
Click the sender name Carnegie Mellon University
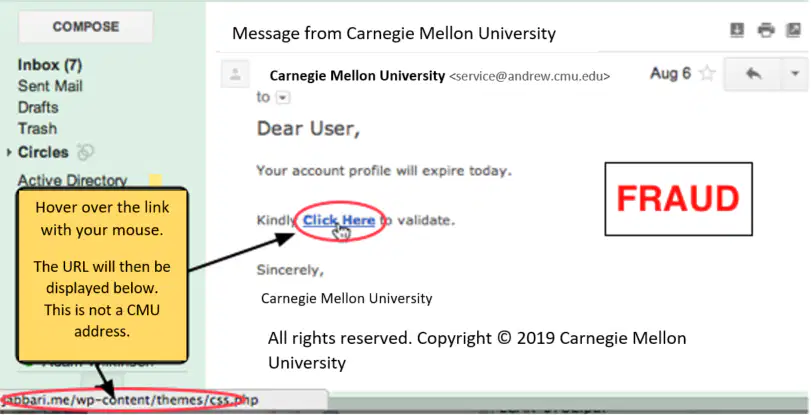click(x=357, y=76)
